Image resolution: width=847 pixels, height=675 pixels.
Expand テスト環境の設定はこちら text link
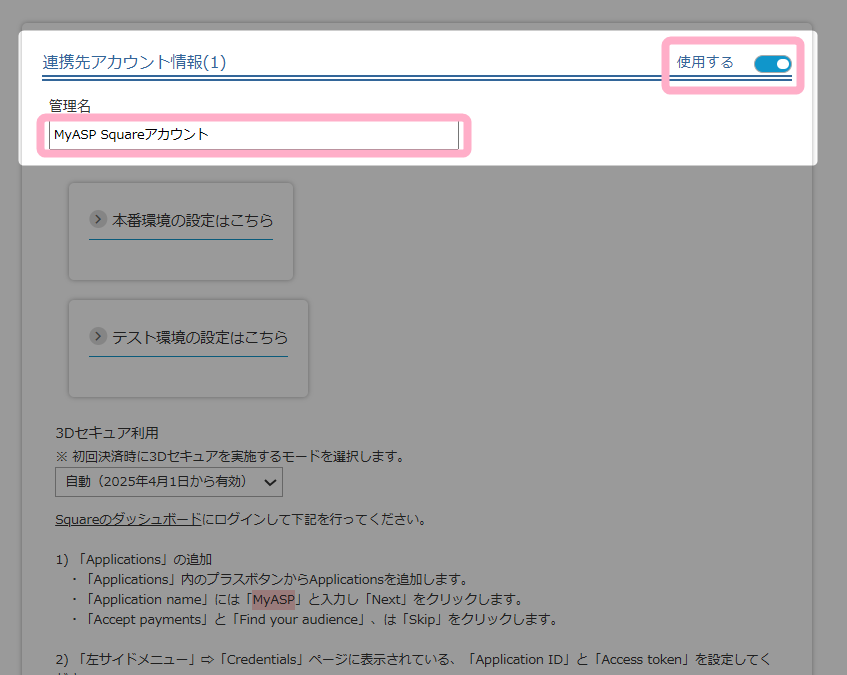coord(200,337)
